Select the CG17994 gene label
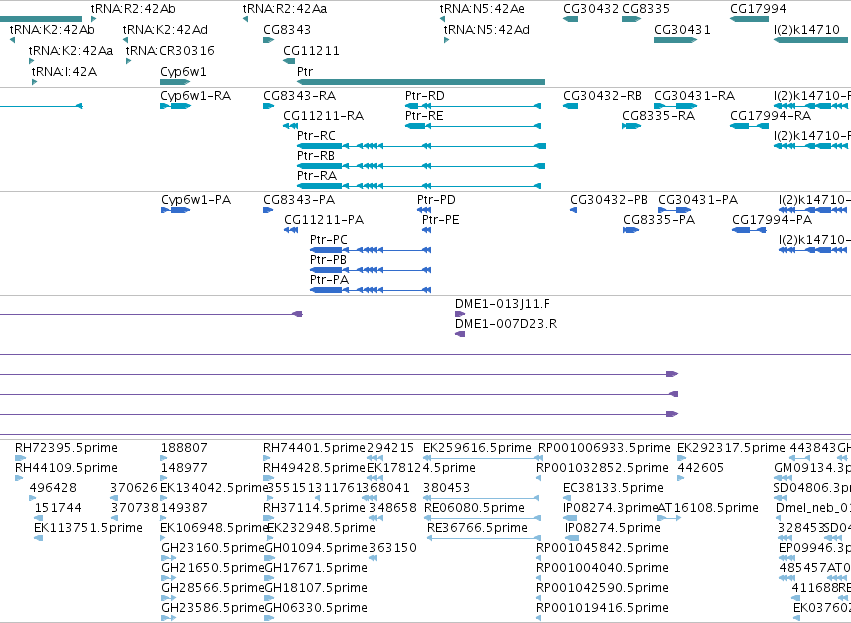Viewport: 851px width, 623px height. (x=758, y=9)
